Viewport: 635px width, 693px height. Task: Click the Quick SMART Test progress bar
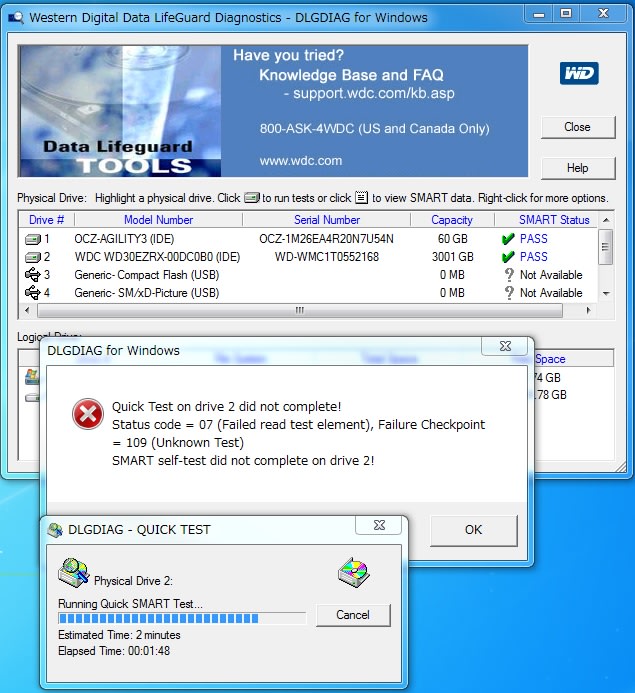[182, 618]
